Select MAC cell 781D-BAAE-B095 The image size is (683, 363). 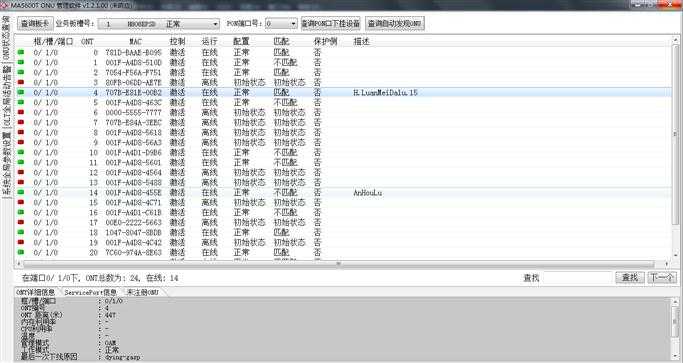coord(133,52)
